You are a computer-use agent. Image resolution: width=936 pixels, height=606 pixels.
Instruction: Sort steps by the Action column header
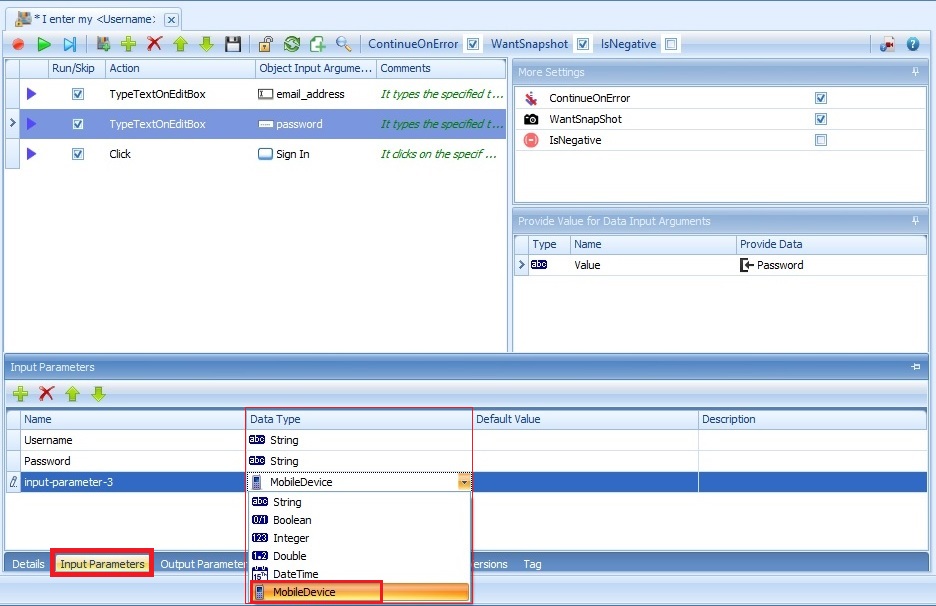(180, 68)
